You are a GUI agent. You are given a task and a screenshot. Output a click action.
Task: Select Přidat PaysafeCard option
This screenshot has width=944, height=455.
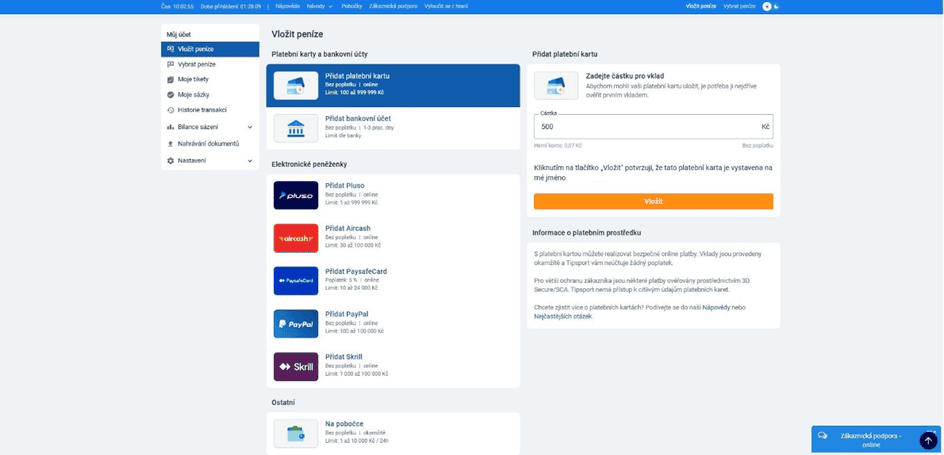tap(393, 281)
